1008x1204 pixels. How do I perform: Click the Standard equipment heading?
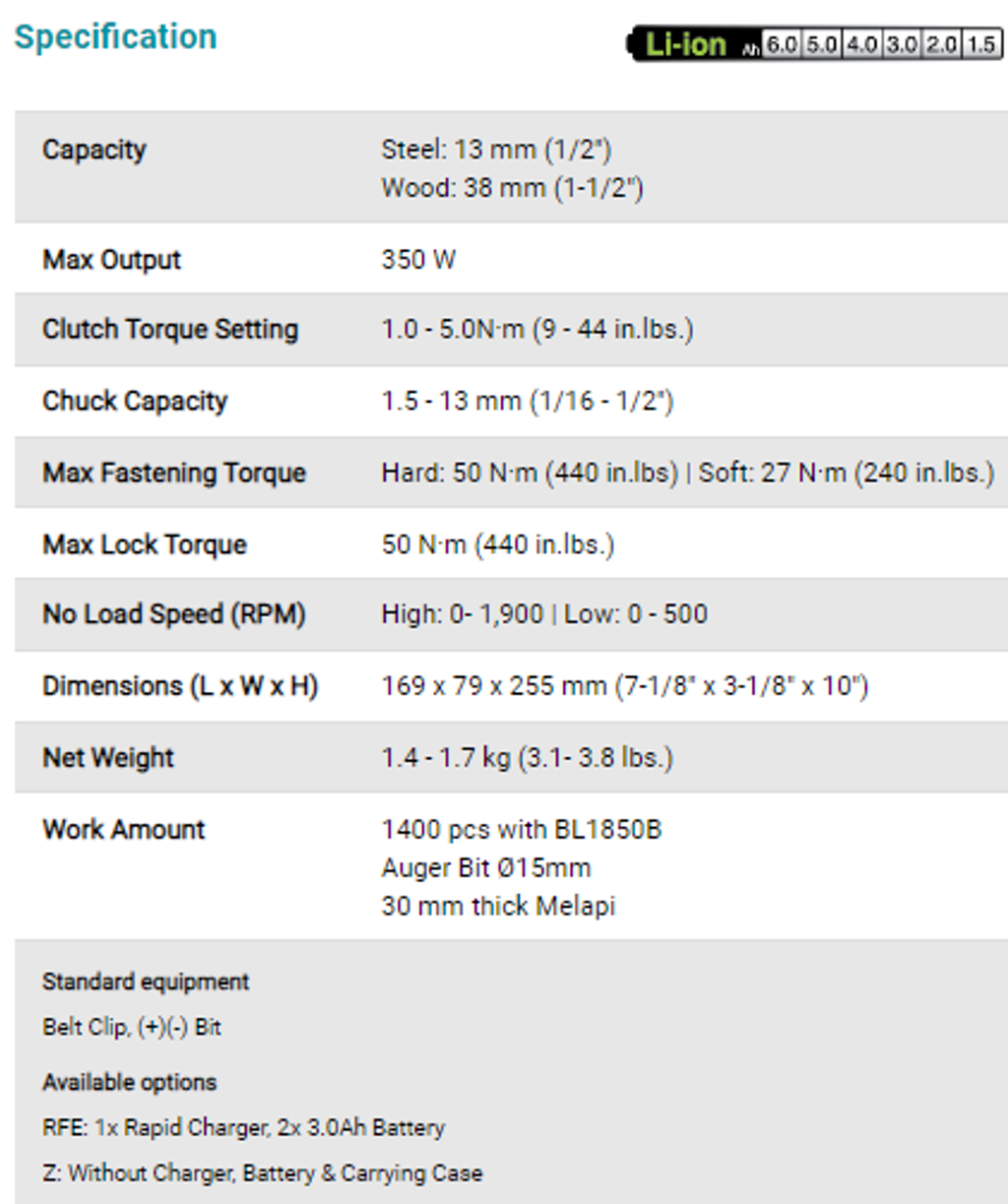coord(146,982)
